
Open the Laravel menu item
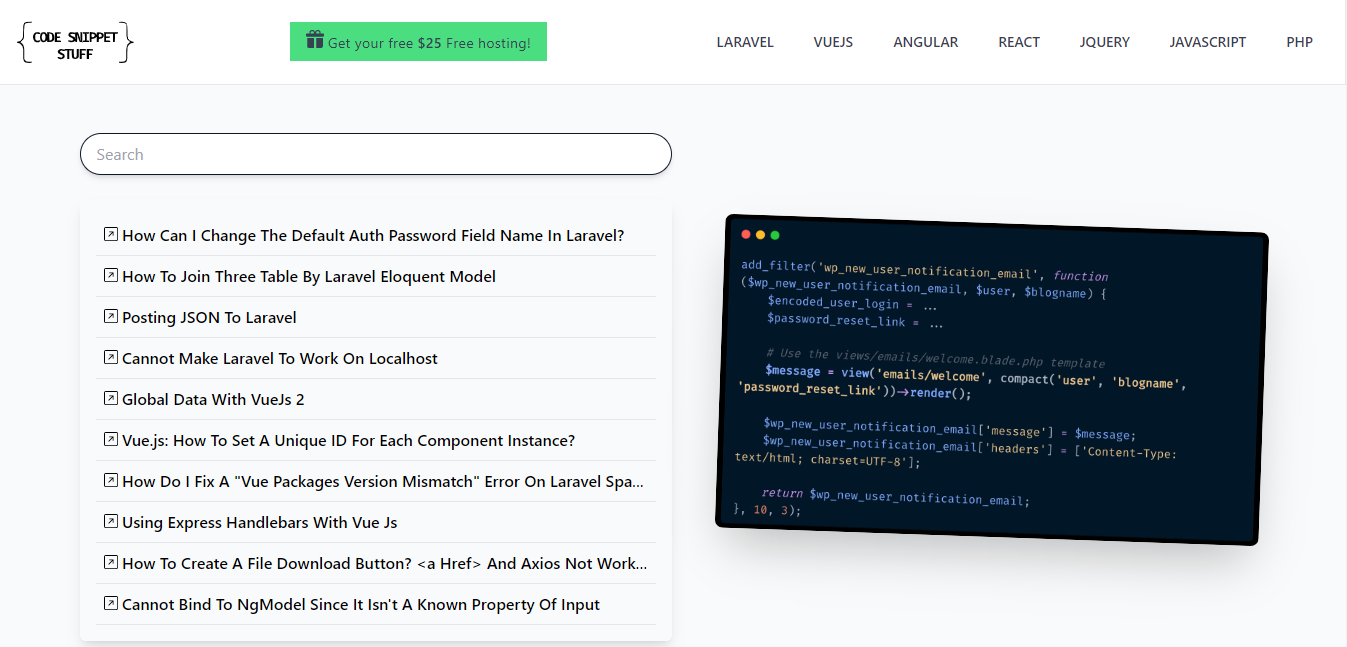coord(745,42)
